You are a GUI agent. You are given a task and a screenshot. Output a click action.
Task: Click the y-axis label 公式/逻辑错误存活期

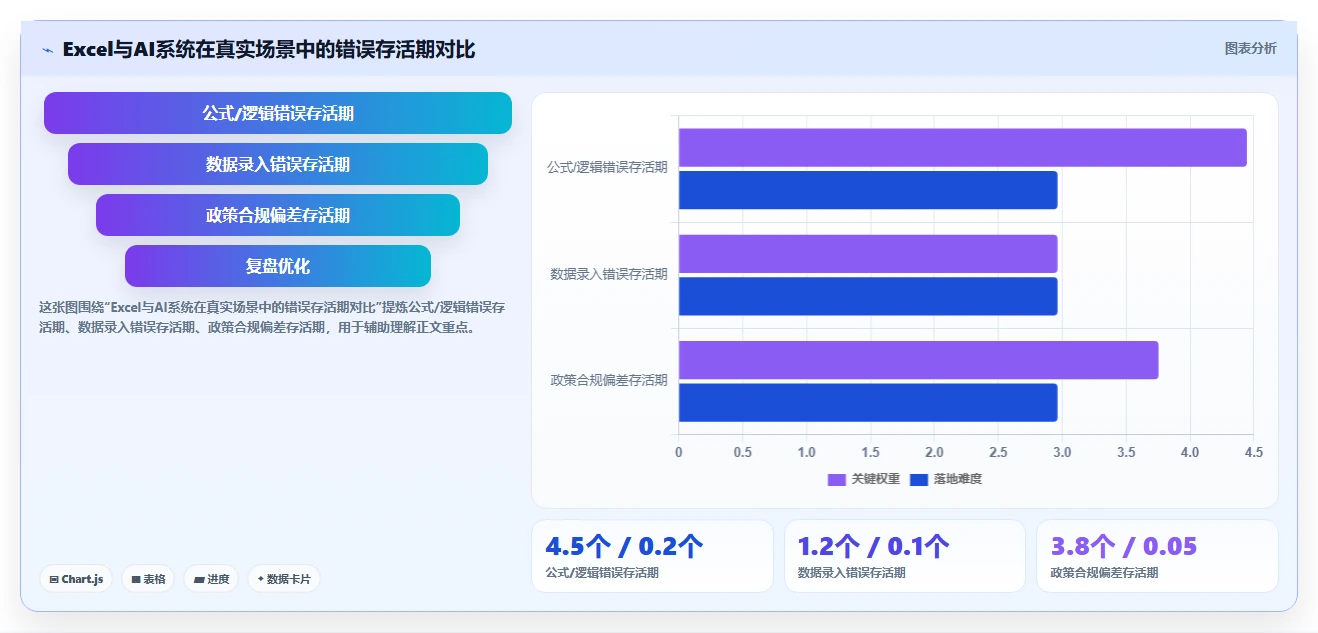click(x=607, y=168)
